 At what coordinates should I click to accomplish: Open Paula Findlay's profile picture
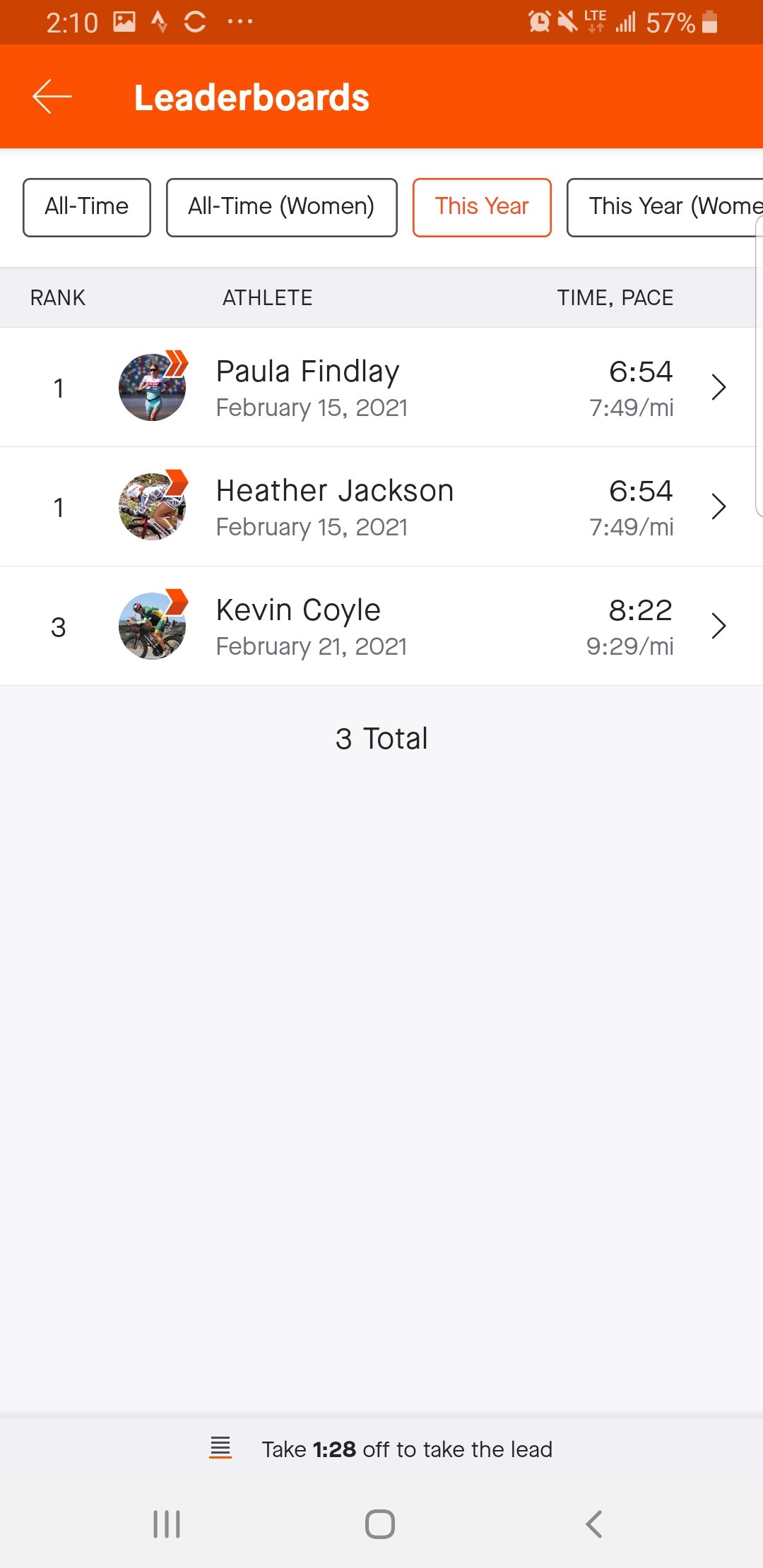[x=152, y=387]
